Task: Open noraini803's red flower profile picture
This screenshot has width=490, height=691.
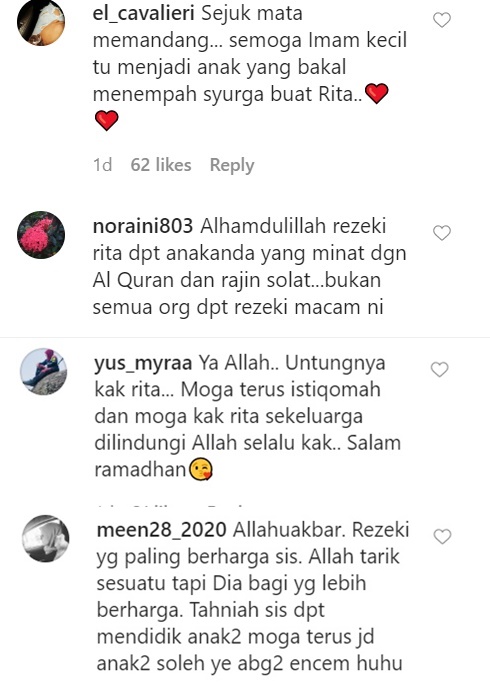Action: pos(41,235)
